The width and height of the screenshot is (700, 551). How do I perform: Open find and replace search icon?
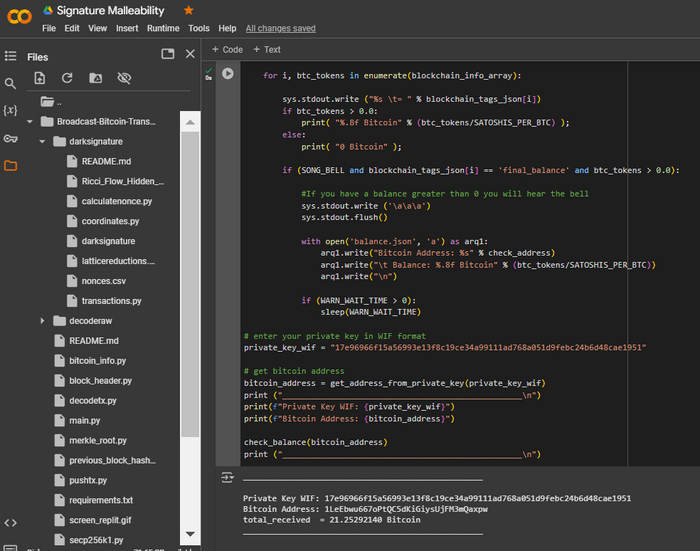click(x=10, y=83)
